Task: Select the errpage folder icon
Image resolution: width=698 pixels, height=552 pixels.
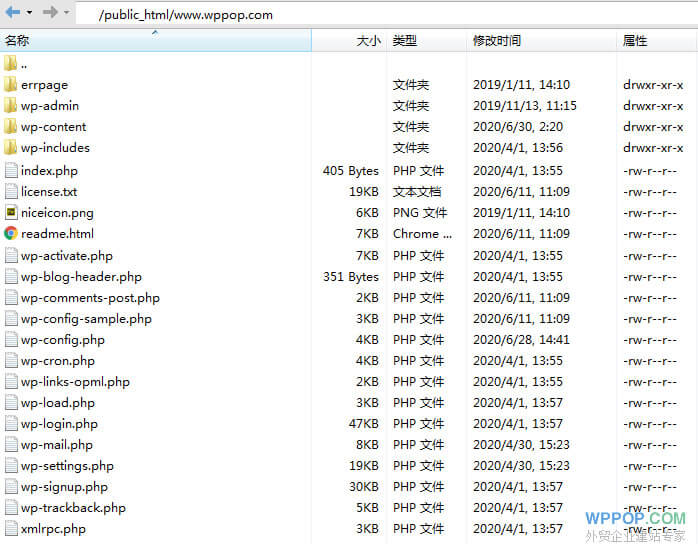Action: pyautogui.click(x=11, y=85)
